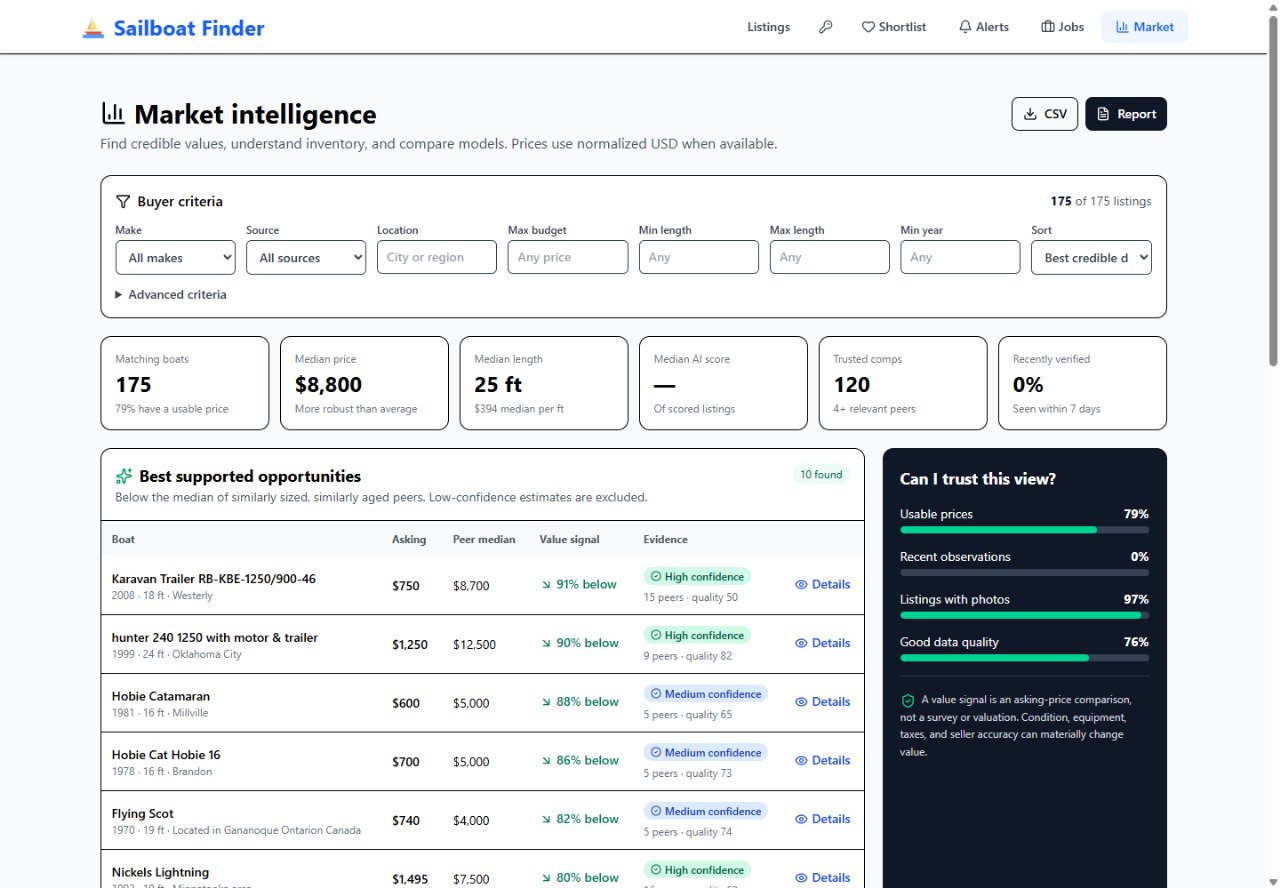Click the 'Hobie Catamaran' boat name
This screenshot has width=1280, height=888.
pyautogui.click(x=161, y=696)
